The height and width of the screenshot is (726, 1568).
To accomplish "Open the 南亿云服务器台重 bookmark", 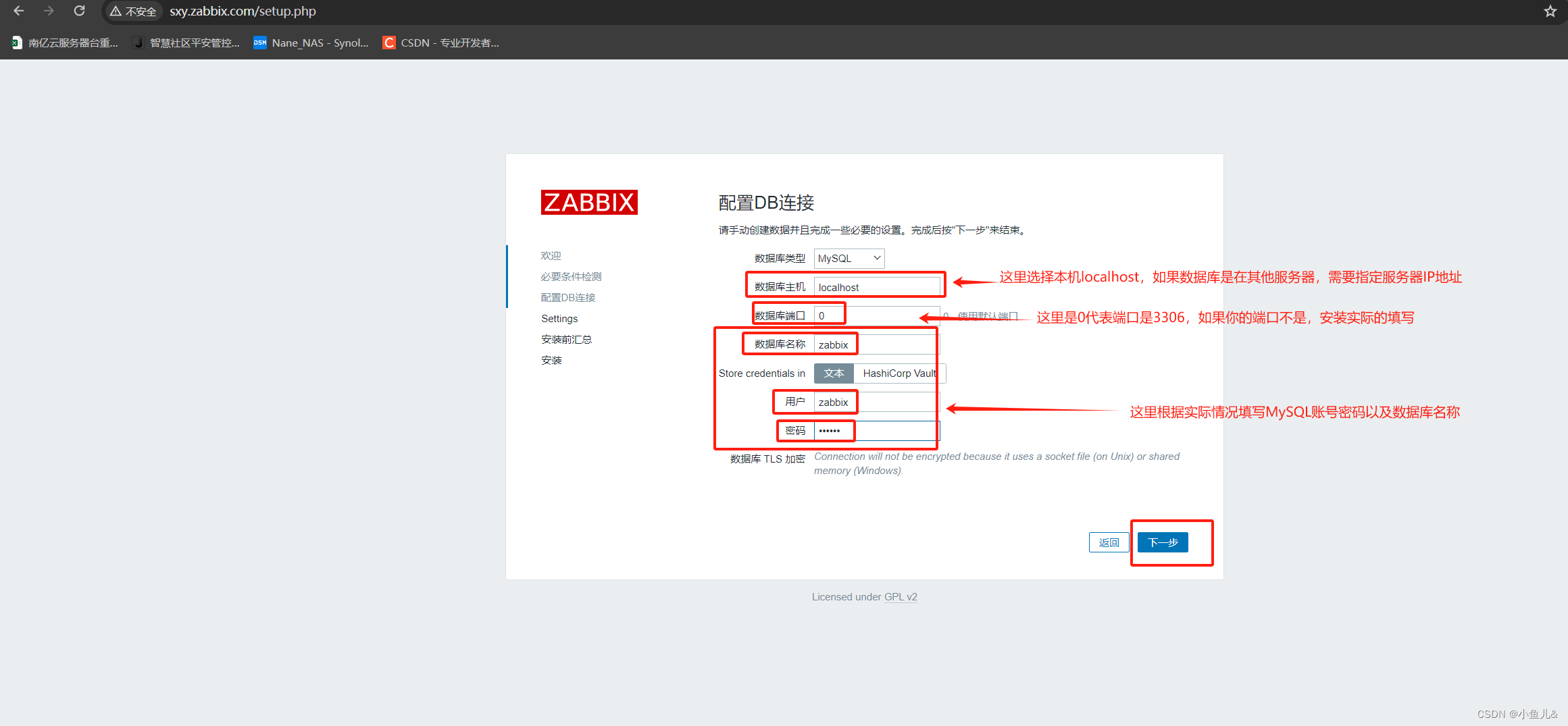I will (x=65, y=43).
